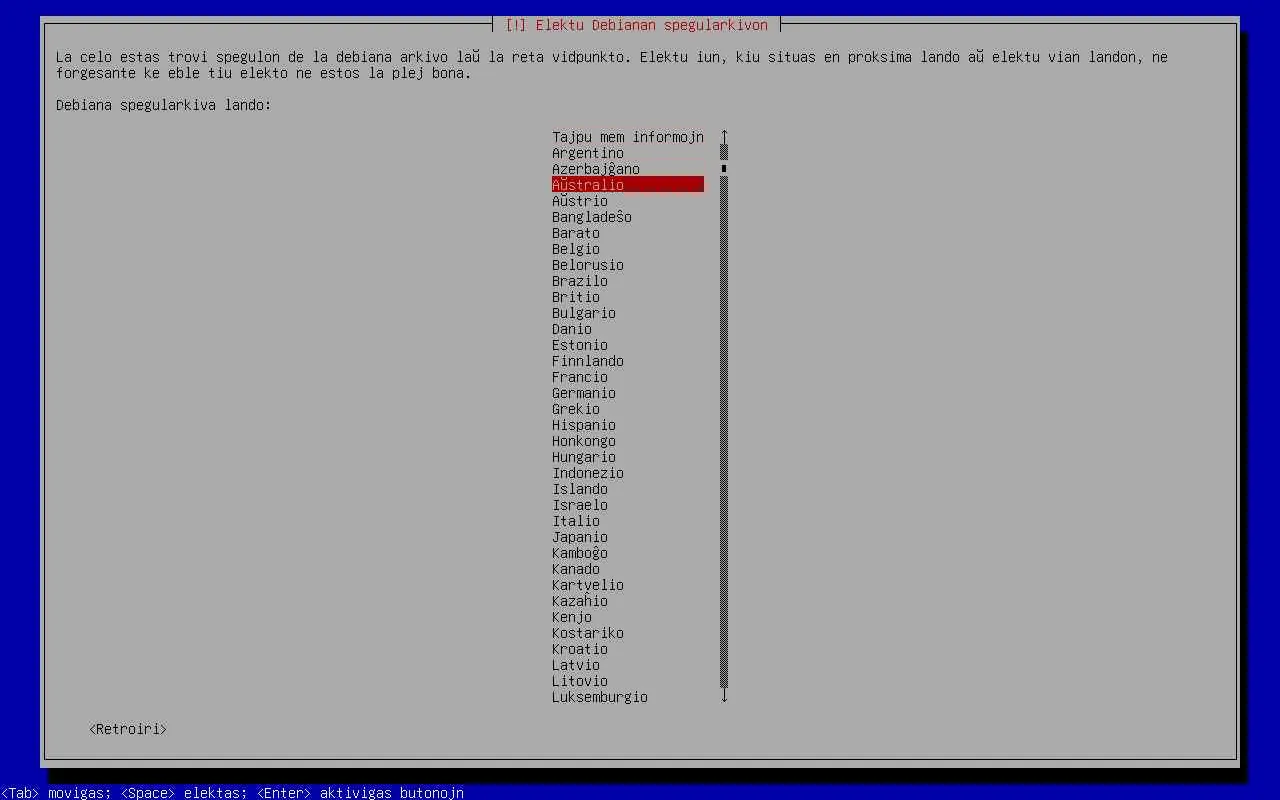Select the highlighted Aŭstralio entry
1280x800 pixels.
click(x=628, y=185)
